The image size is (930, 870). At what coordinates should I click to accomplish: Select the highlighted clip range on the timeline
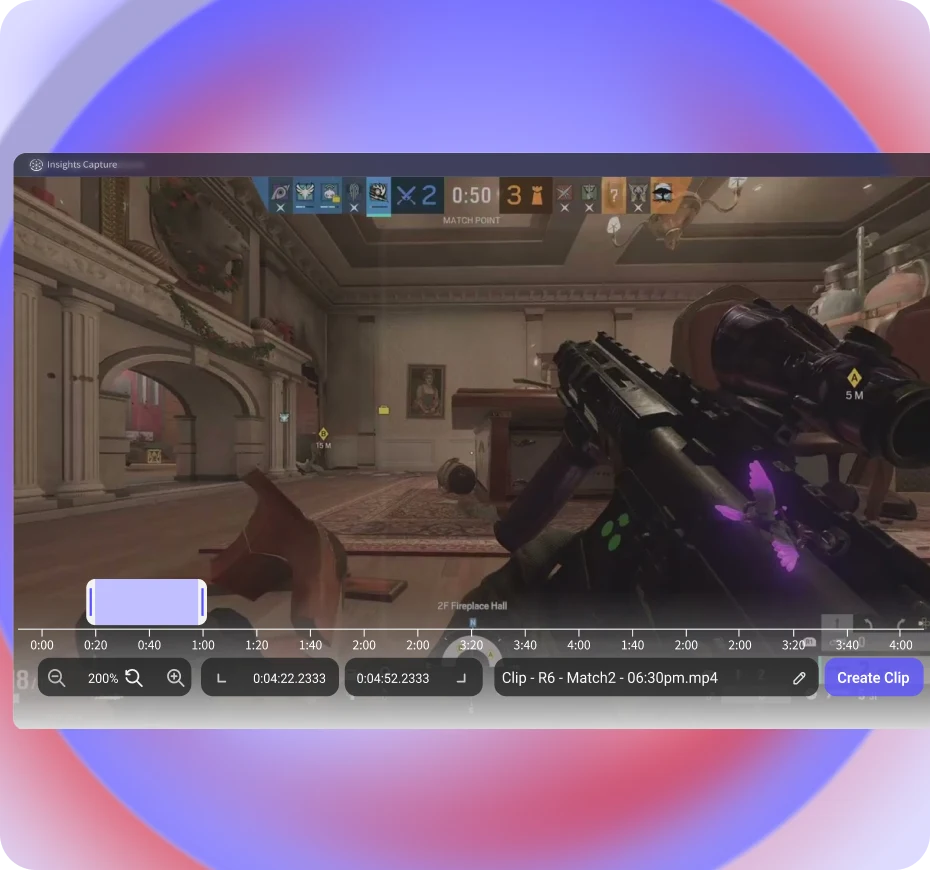point(146,602)
